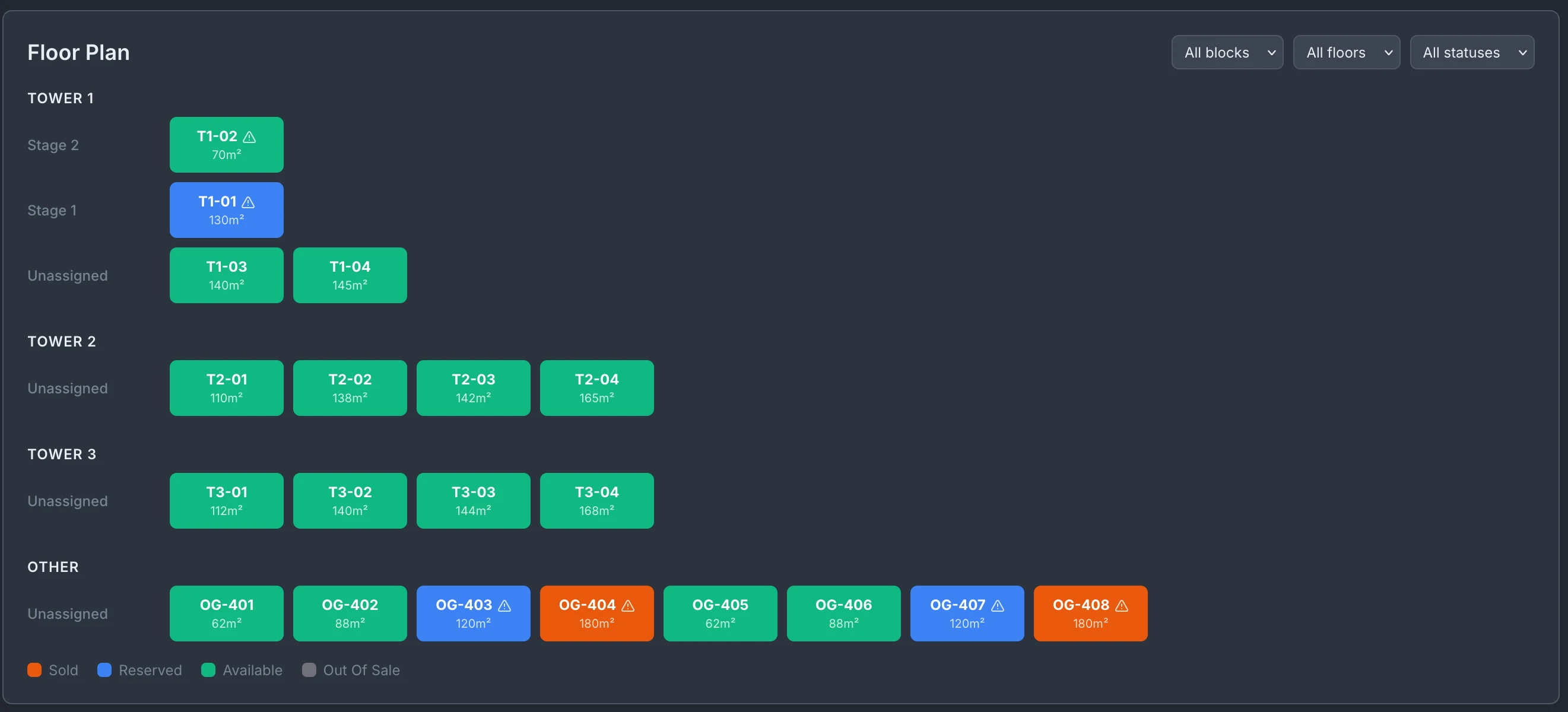Select unit T3-03 144m² tile
1568x712 pixels.
(x=474, y=501)
